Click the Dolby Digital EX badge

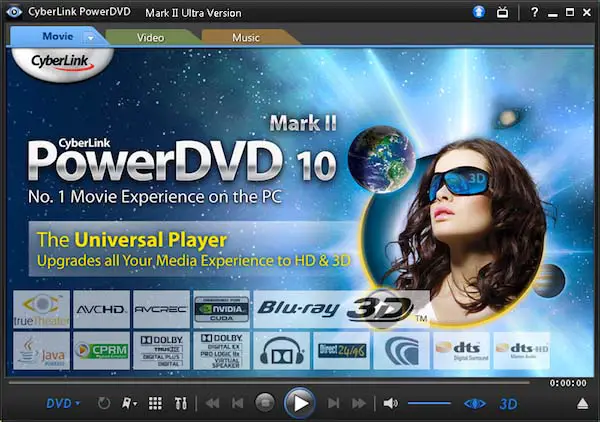pyautogui.click(x=222, y=350)
